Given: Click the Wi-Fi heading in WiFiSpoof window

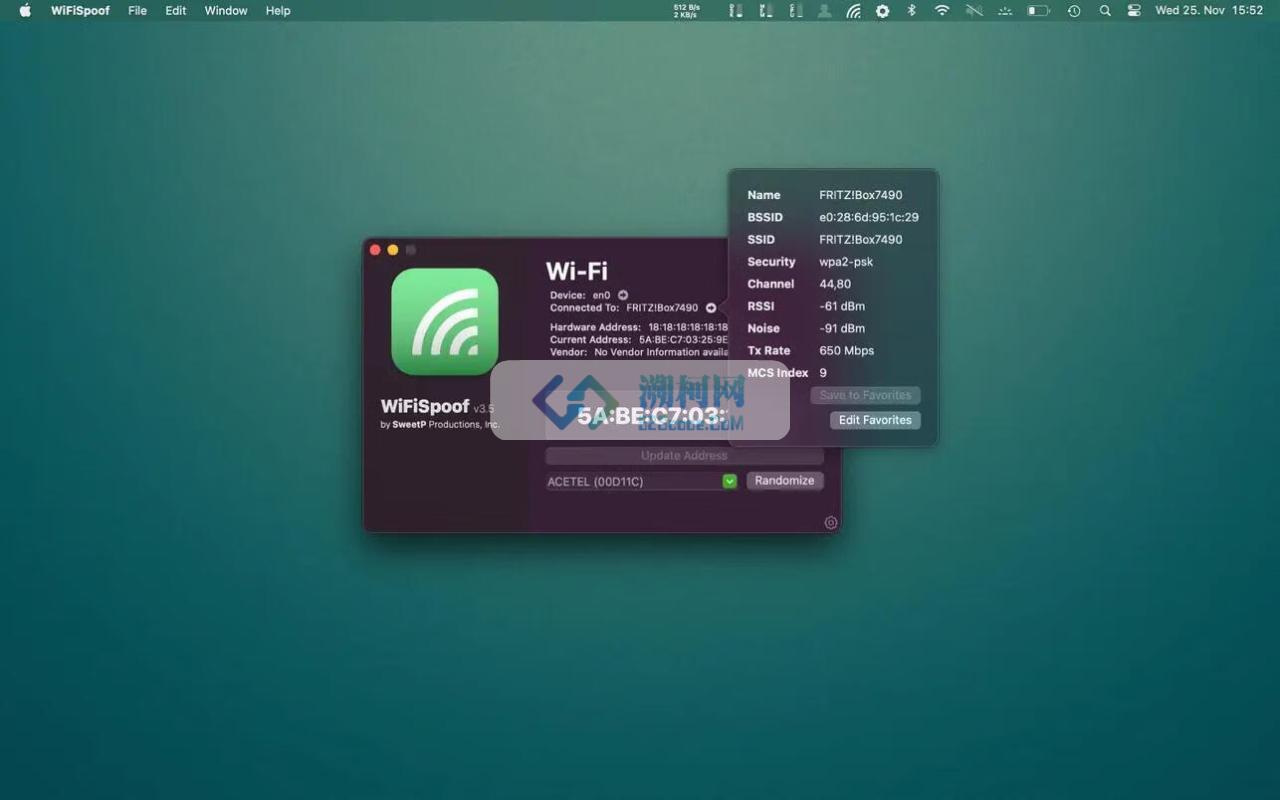Looking at the screenshot, I should coord(577,271).
